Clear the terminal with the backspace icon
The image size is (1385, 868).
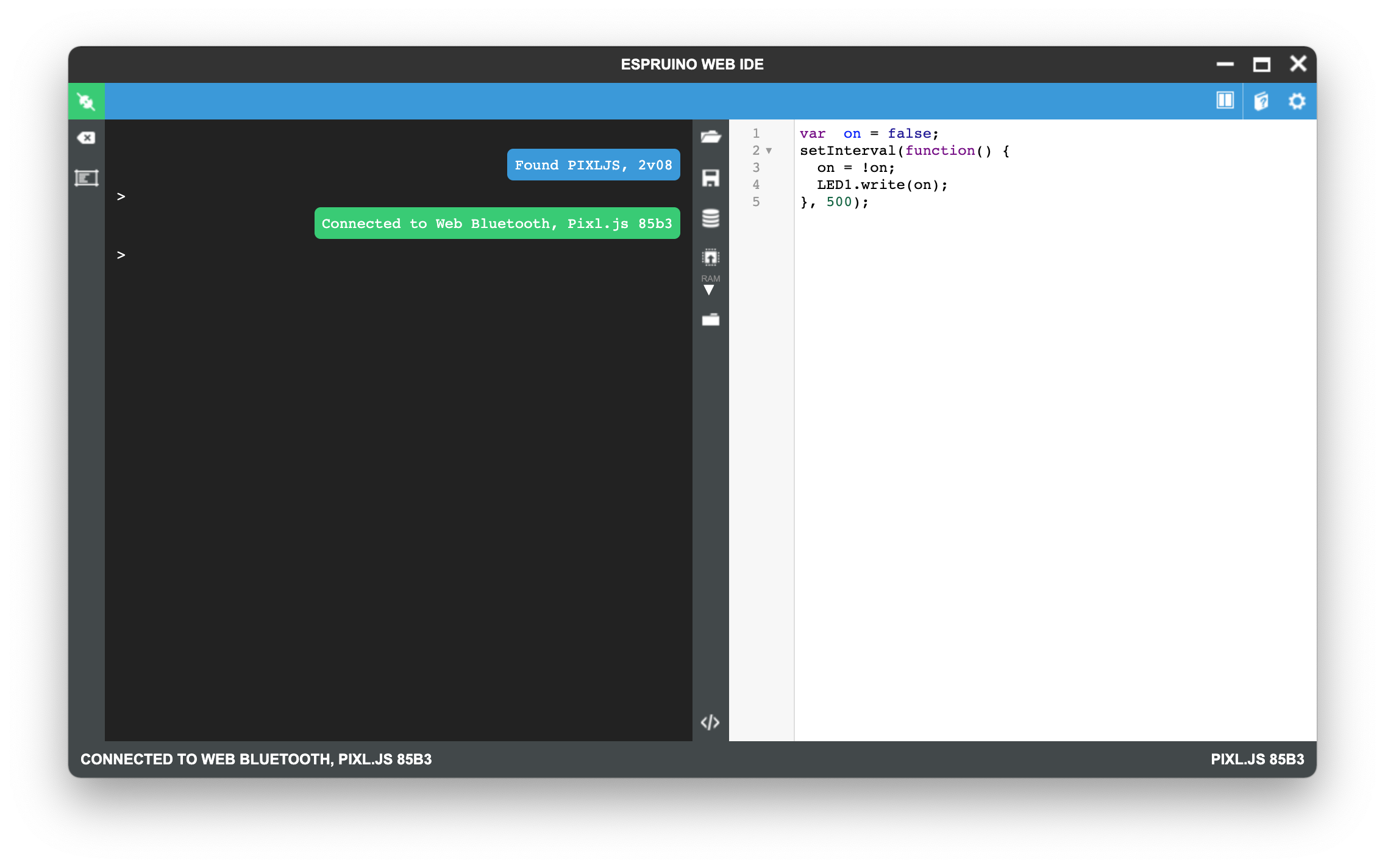point(86,138)
